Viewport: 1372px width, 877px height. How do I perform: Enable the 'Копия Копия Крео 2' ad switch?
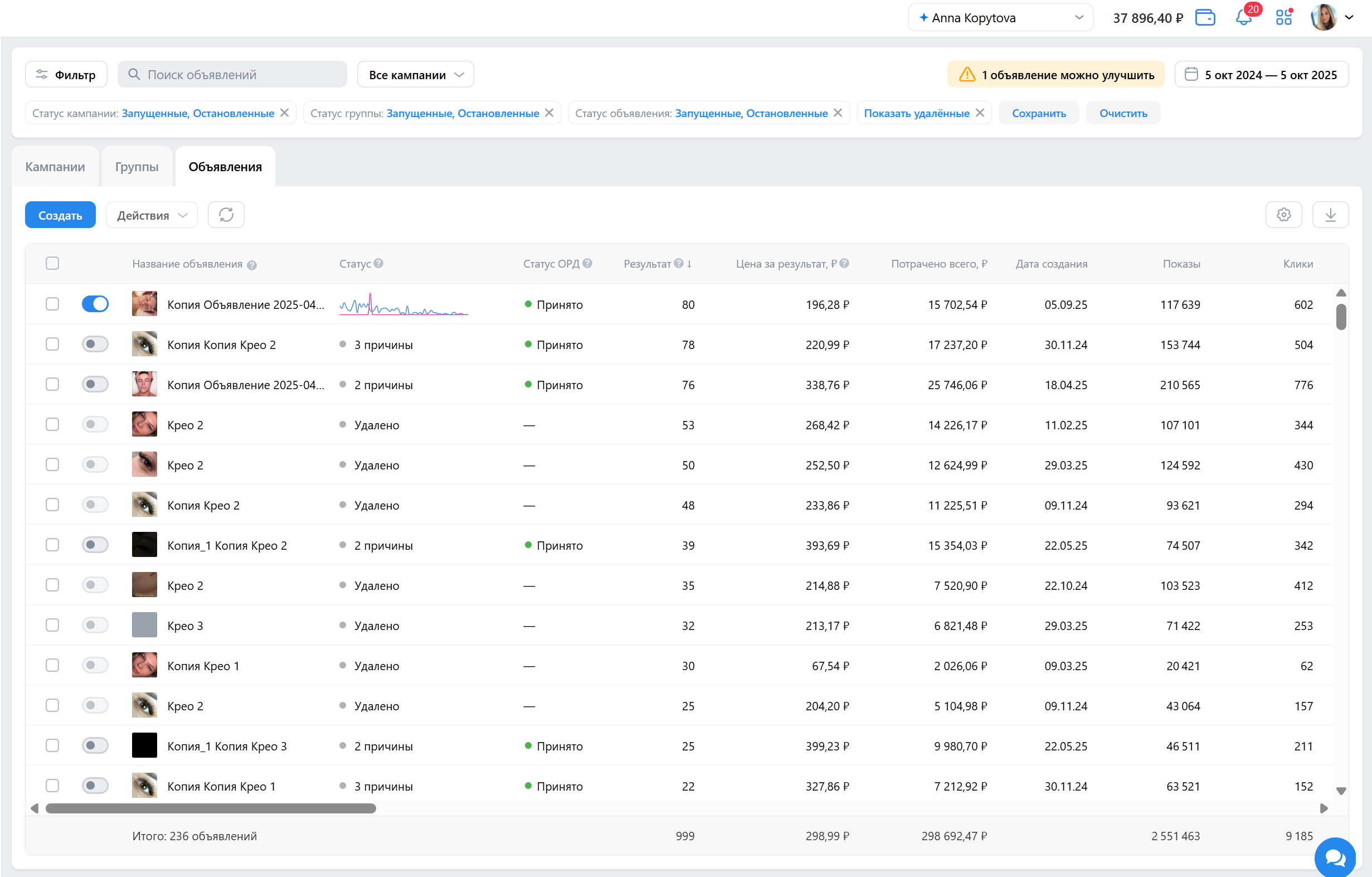pos(95,345)
